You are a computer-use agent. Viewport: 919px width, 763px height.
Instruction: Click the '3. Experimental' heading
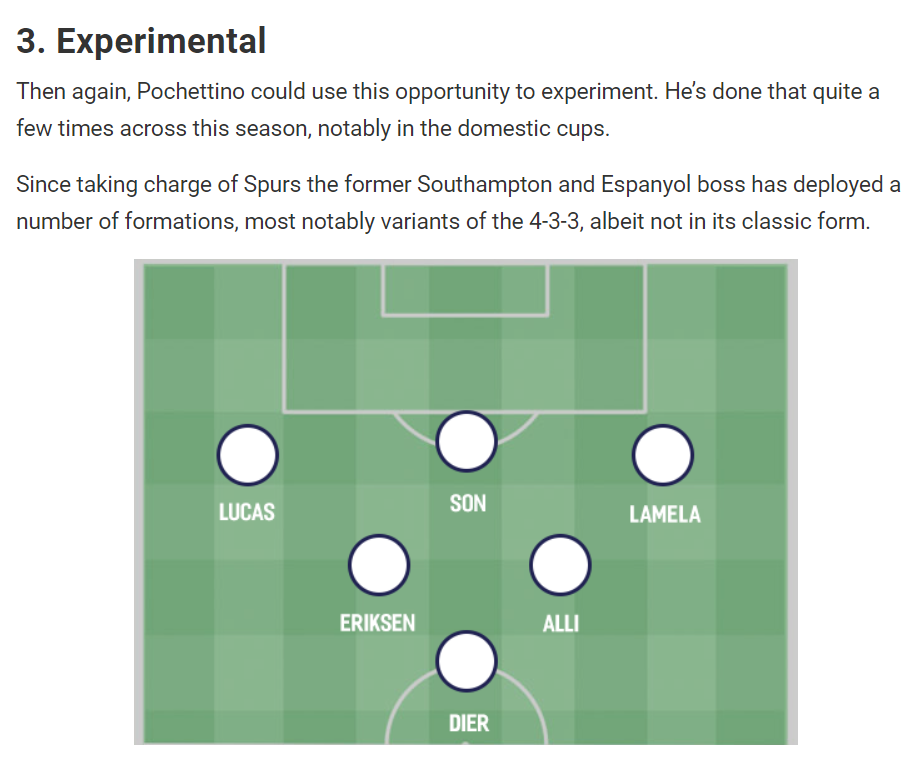tap(141, 40)
